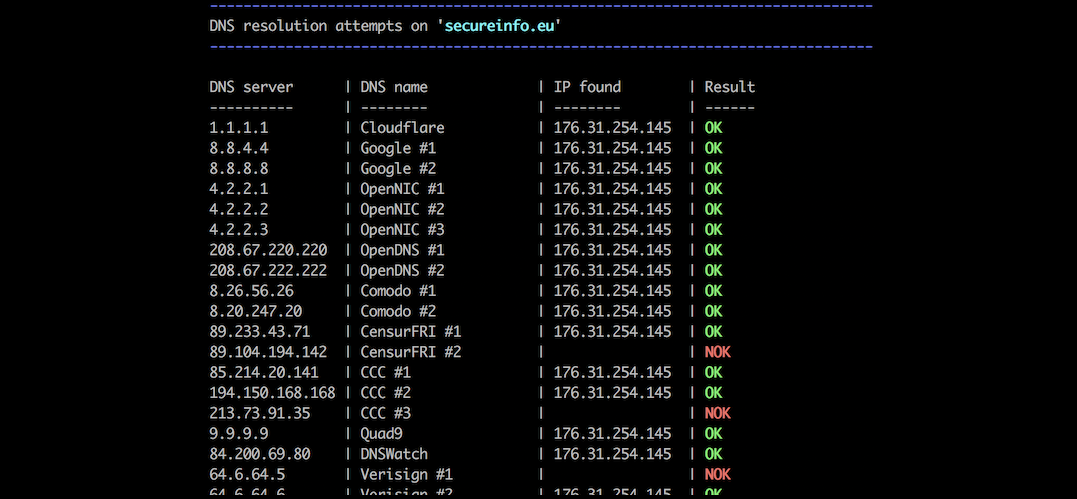This screenshot has height=499, width=1077.
Task: Select the 'Quad9' DNS name
Action: (x=381, y=433)
